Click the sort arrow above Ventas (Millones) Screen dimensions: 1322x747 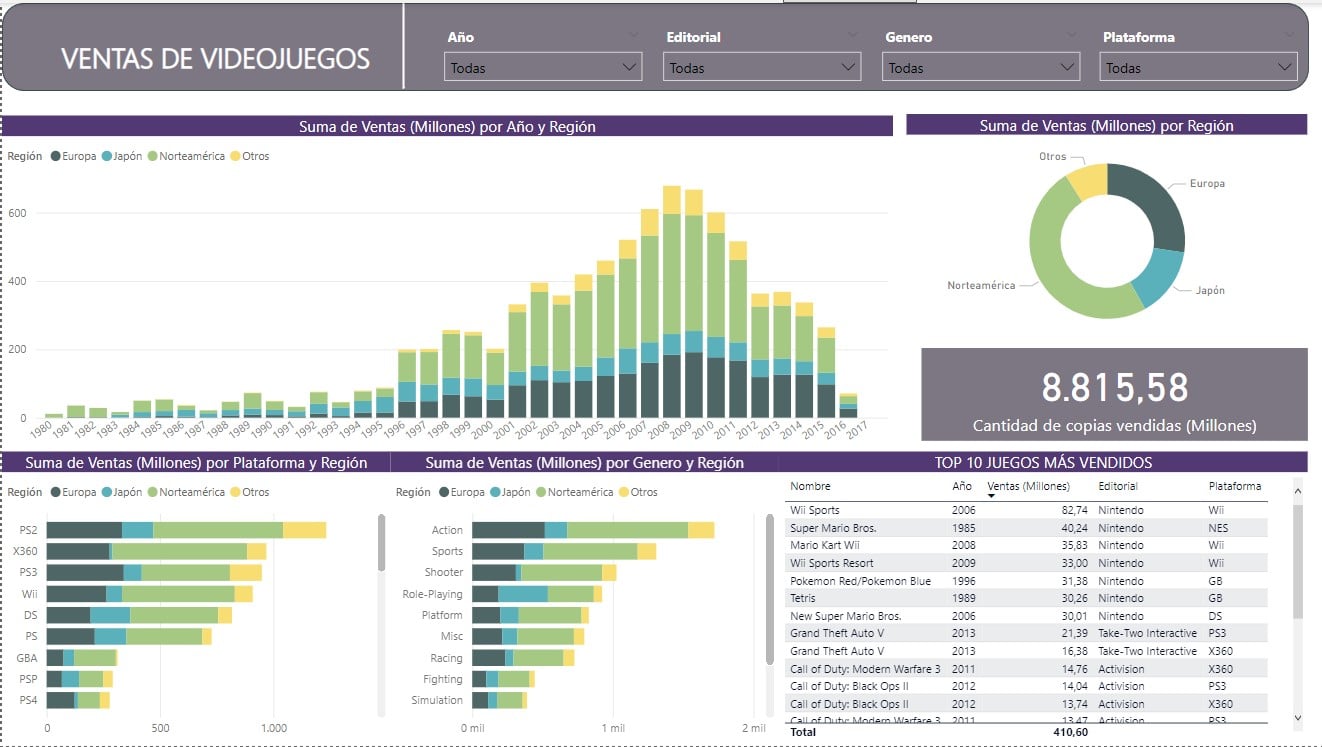click(x=992, y=497)
